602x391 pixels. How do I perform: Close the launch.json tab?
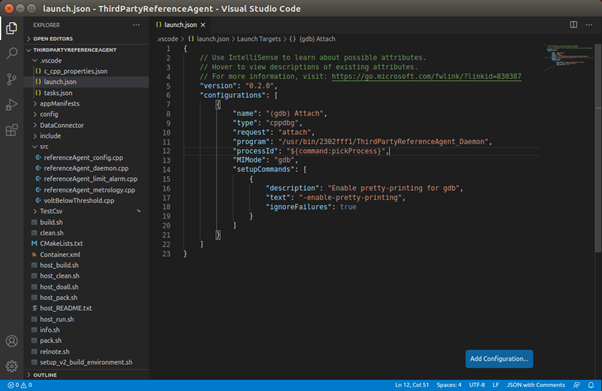click(203, 25)
